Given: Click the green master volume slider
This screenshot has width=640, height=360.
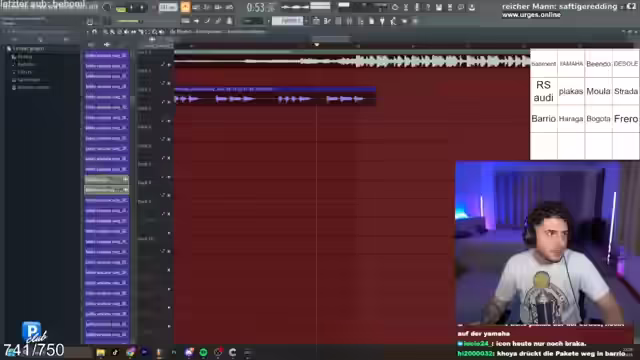Looking at the screenshot, I should [x=129, y=21].
